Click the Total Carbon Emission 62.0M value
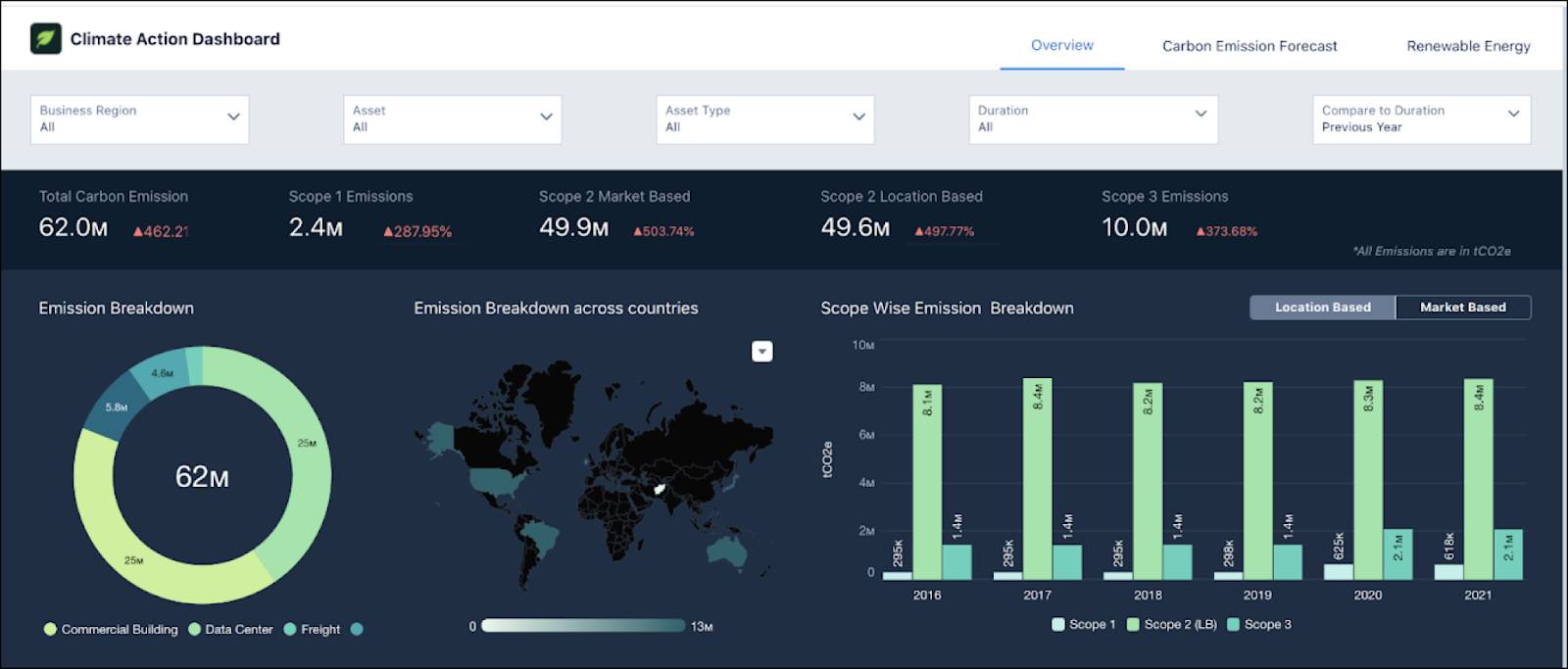This screenshot has height=669, width=1568. click(73, 227)
